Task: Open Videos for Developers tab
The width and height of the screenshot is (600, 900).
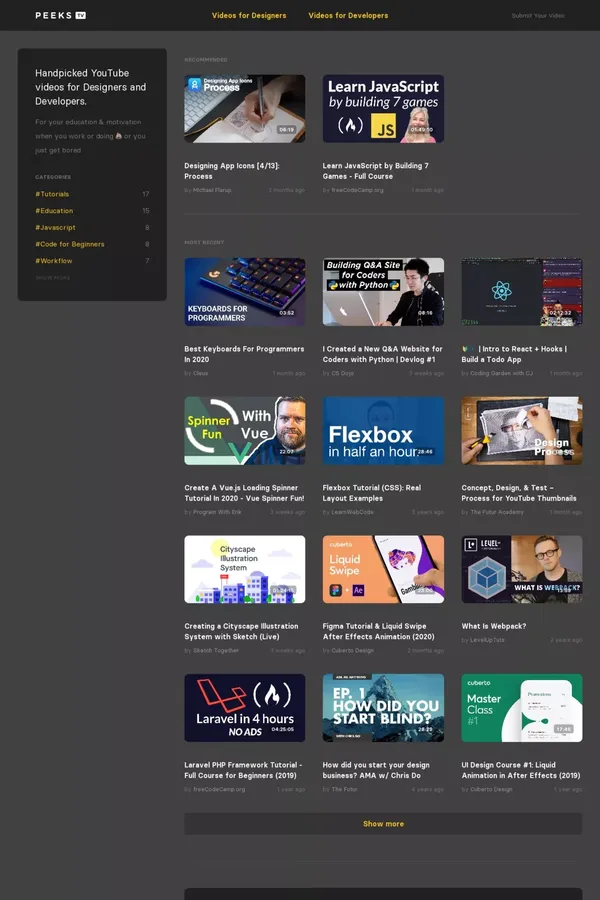Action: pyautogui.click(x=348, y=15)
